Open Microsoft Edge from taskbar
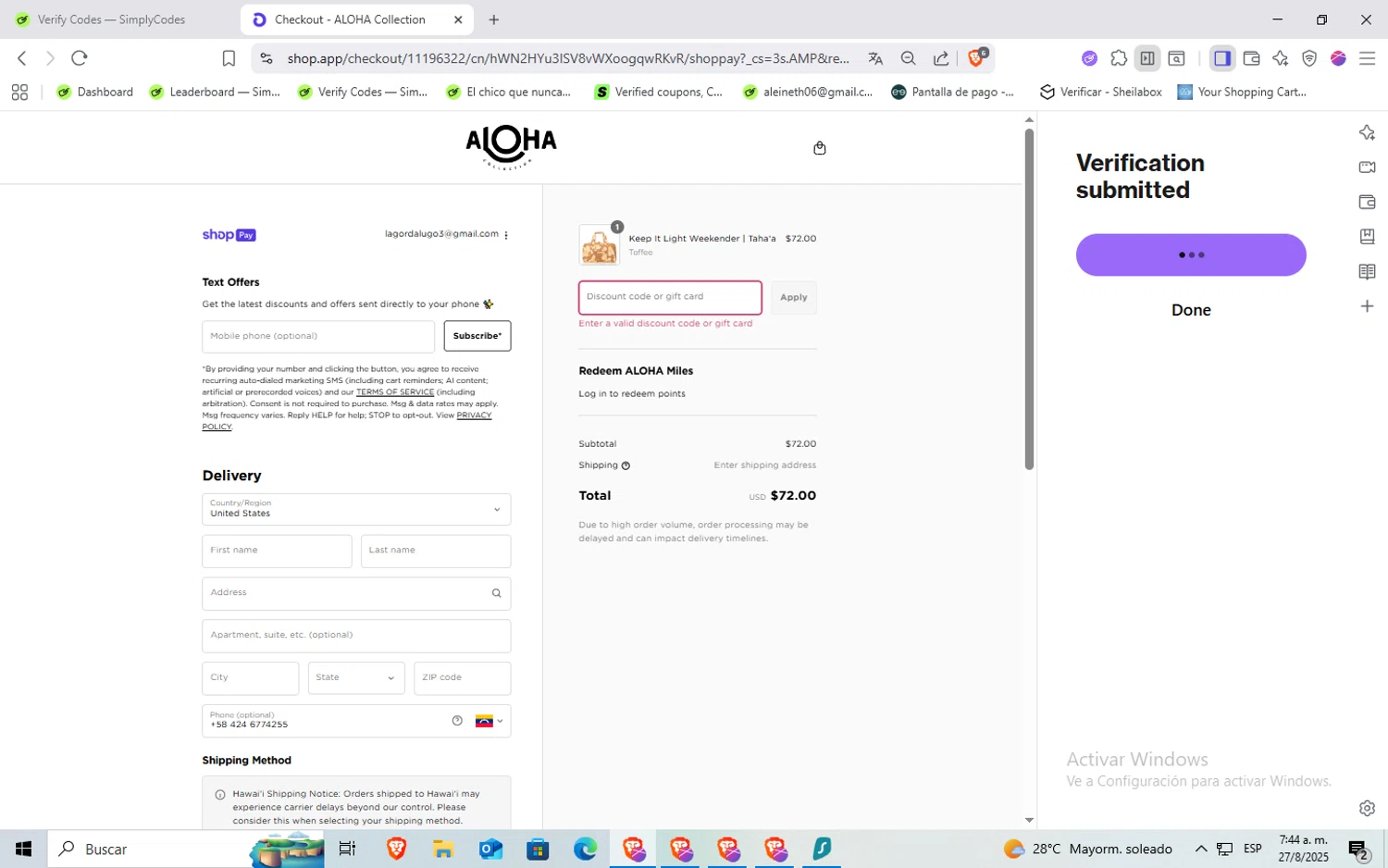The image size is (1388, 868). pos(585,849)
